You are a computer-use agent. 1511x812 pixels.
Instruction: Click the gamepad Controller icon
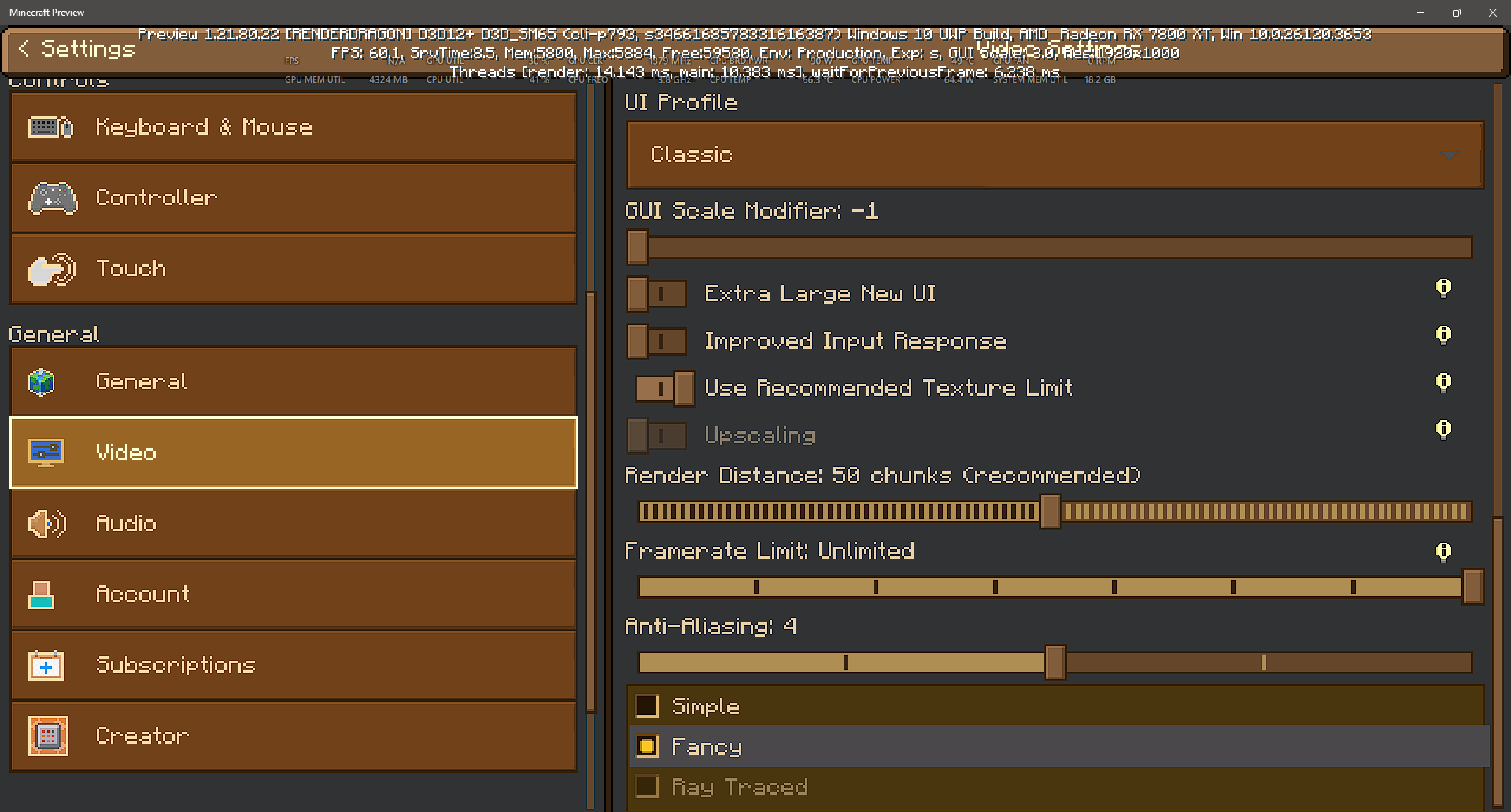(x=53, y=198)
